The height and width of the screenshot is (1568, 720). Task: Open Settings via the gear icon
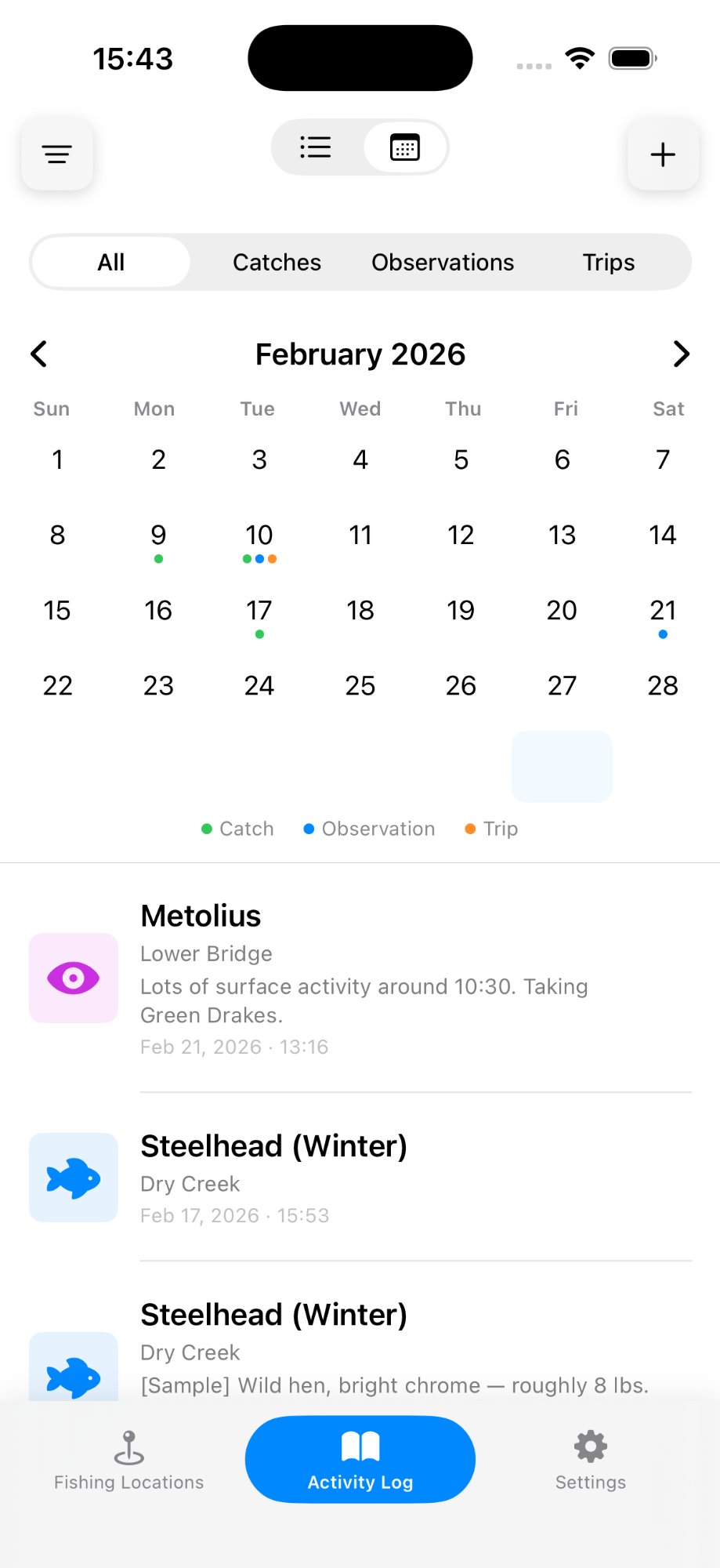[590, 1460]
